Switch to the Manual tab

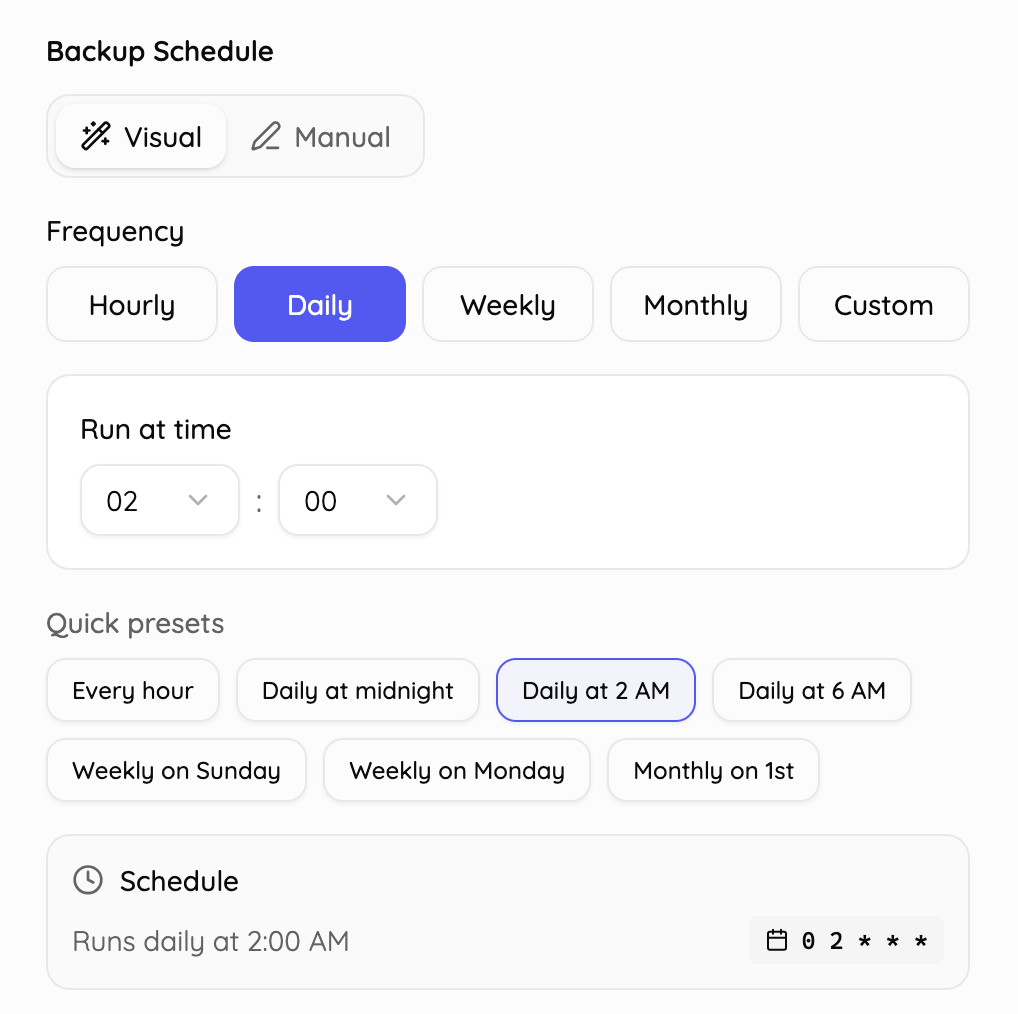[320, 136]
